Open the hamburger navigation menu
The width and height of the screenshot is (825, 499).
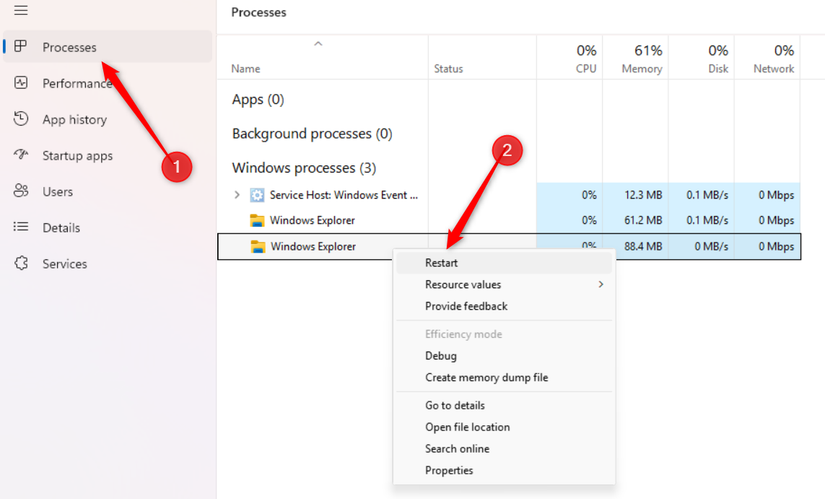pyautogui.click(x=21, y=11)
